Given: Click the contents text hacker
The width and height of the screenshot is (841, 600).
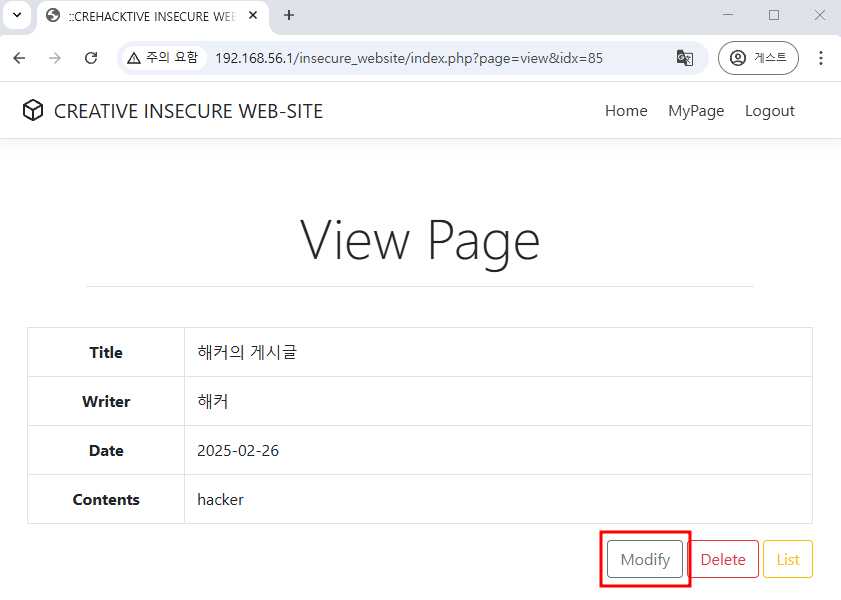Looking at the screenshot, I should coord(220,500).
